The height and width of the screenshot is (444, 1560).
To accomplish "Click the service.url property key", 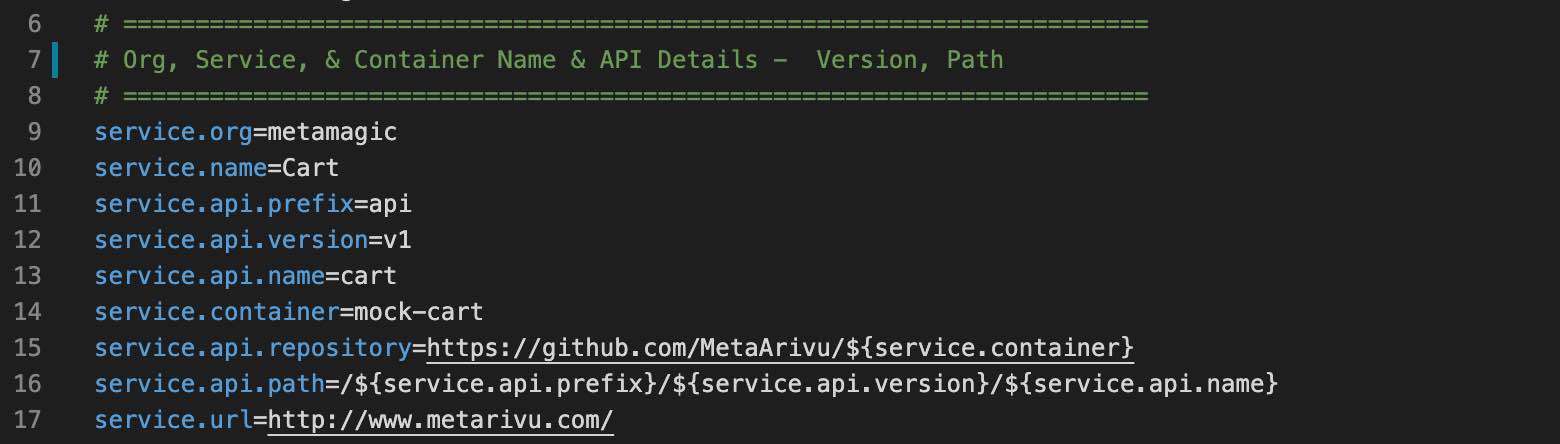I will tap(174, 420).
